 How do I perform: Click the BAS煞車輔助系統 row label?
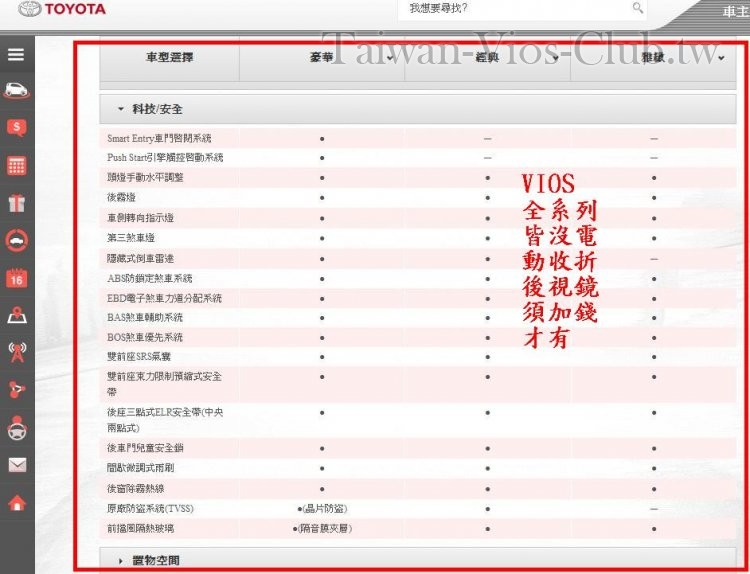(145, 317)
